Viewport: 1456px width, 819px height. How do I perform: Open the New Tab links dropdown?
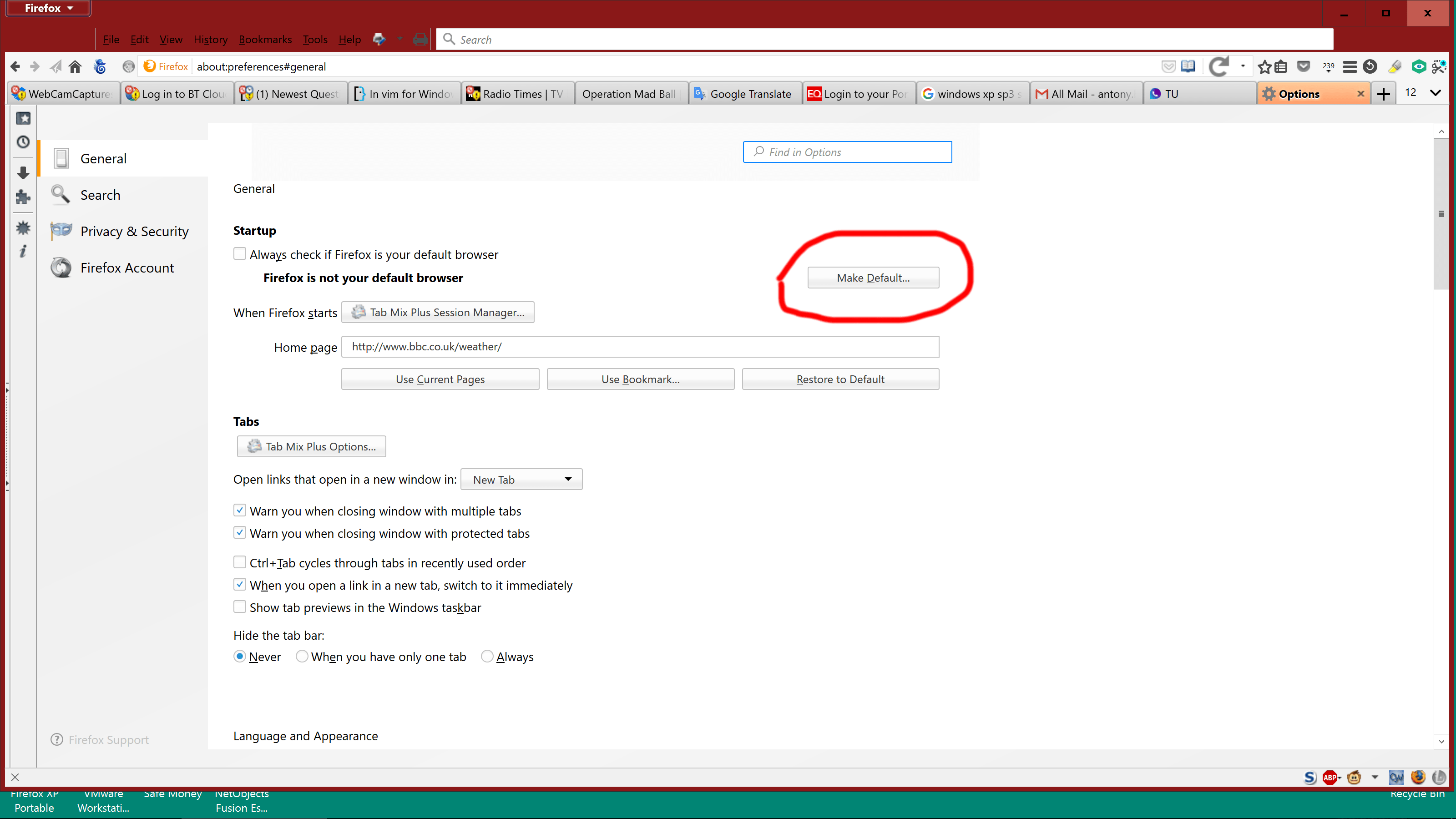(521, 479)
